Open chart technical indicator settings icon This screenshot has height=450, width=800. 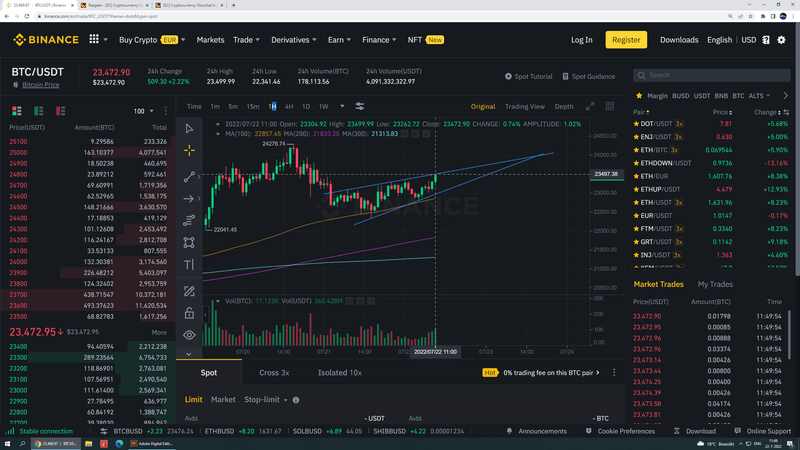[360, 106]
